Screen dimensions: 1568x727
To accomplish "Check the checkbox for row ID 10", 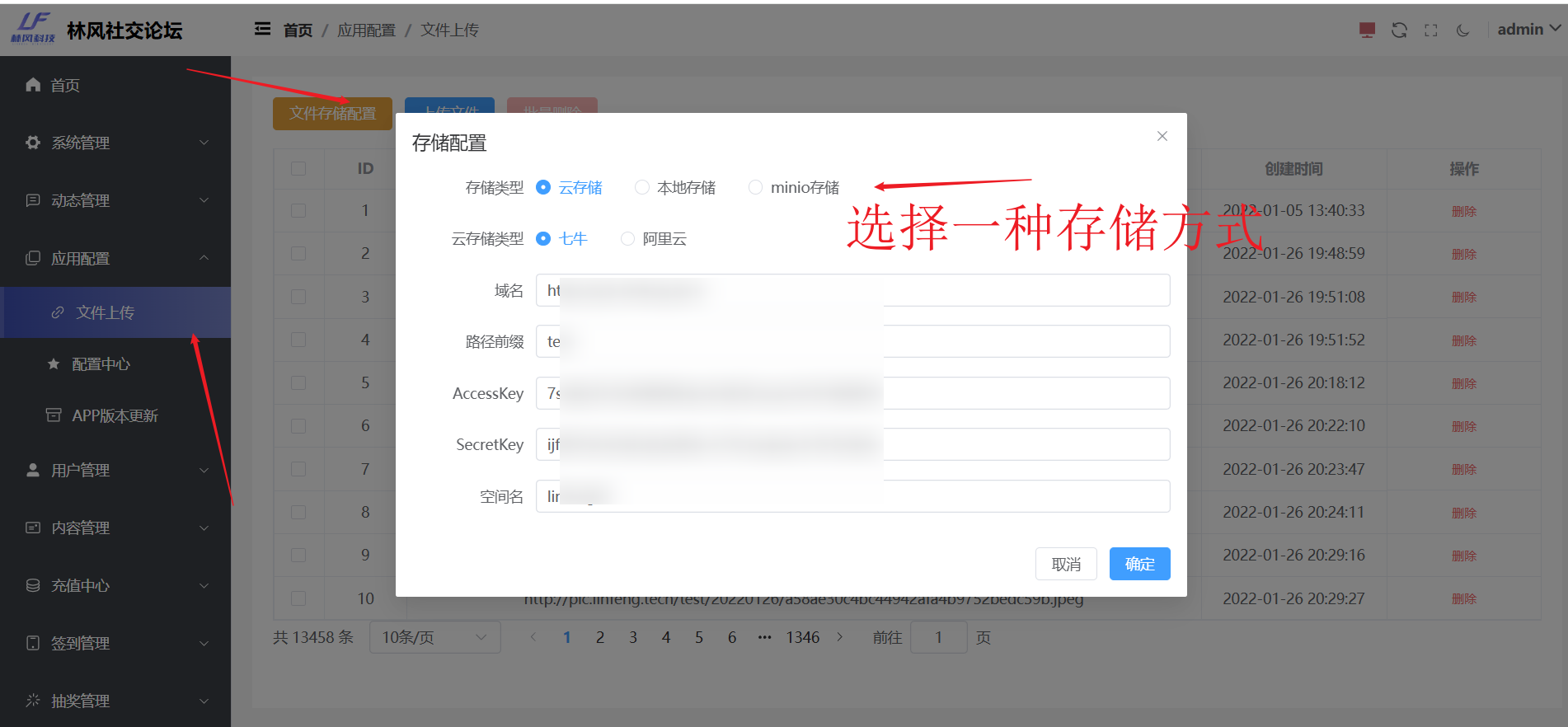I will [x=298, y=598].
